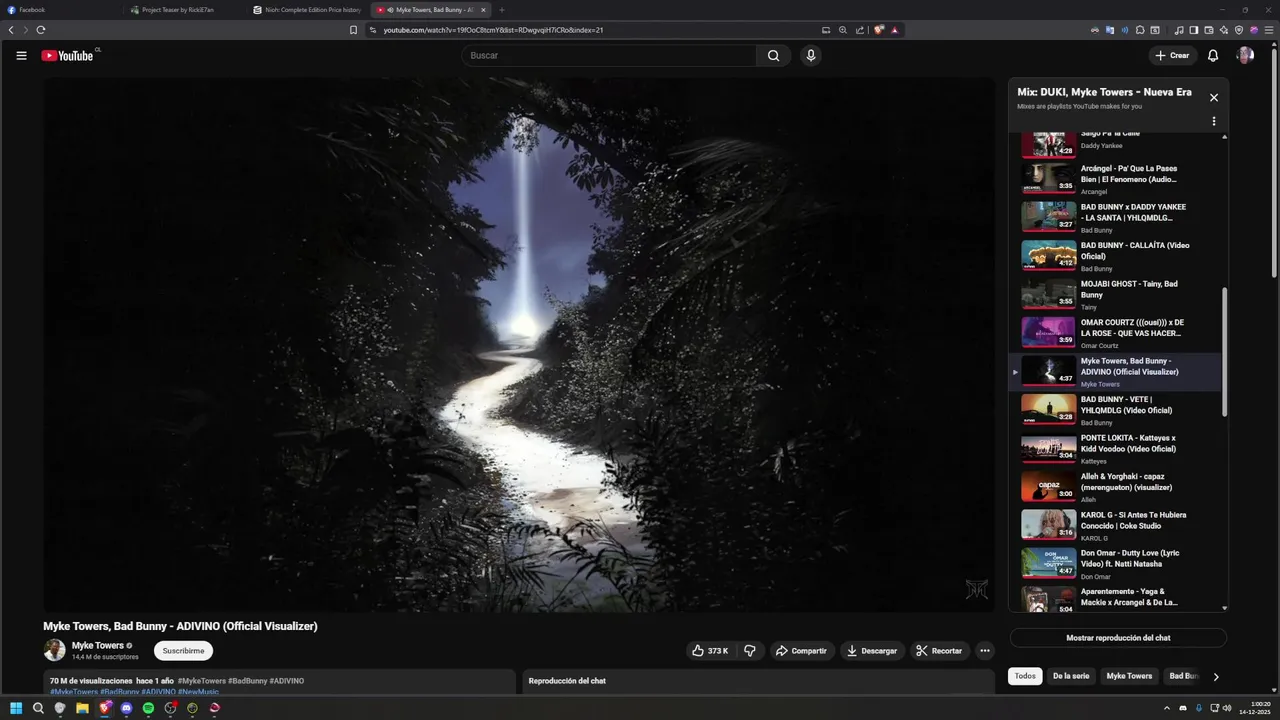
Task: Open Brave wallet icon in toolbar
Action: click(x=1209, y=30)
